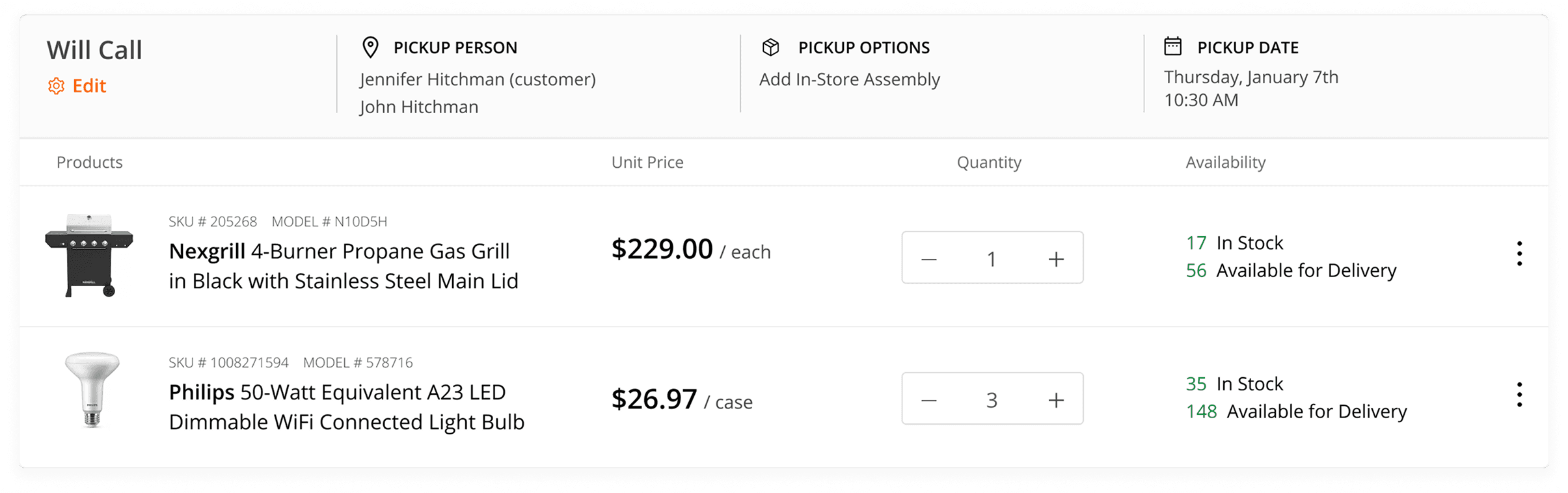Select pickup person John Hitchman
The image size is (1568, 493).
click(419, 107)
